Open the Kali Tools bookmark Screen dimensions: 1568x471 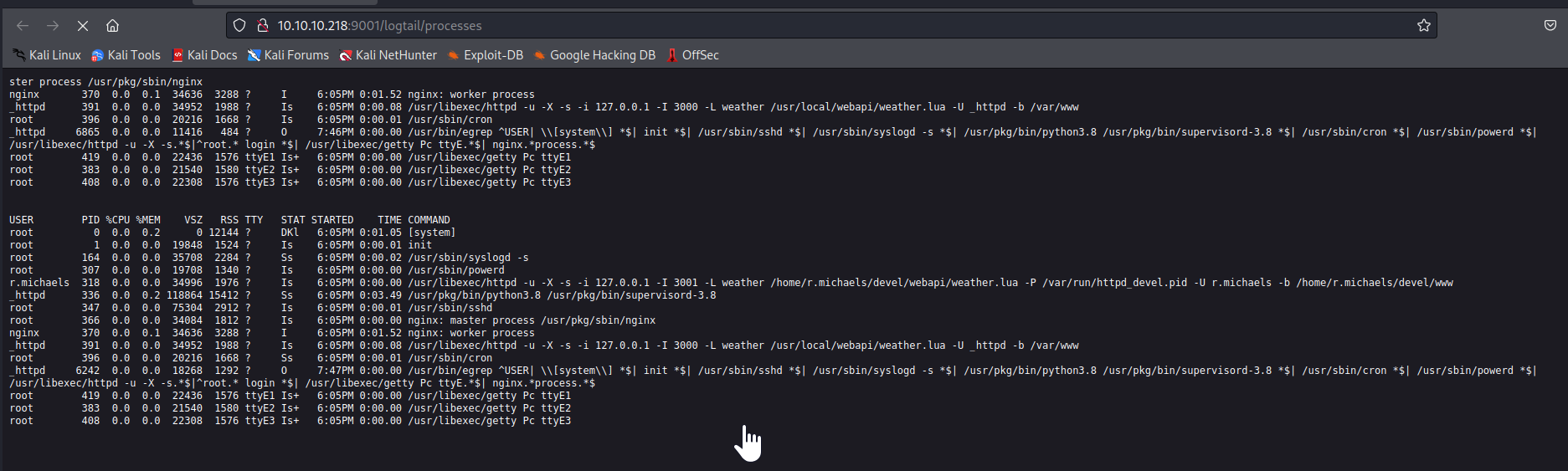pos(126,55)
